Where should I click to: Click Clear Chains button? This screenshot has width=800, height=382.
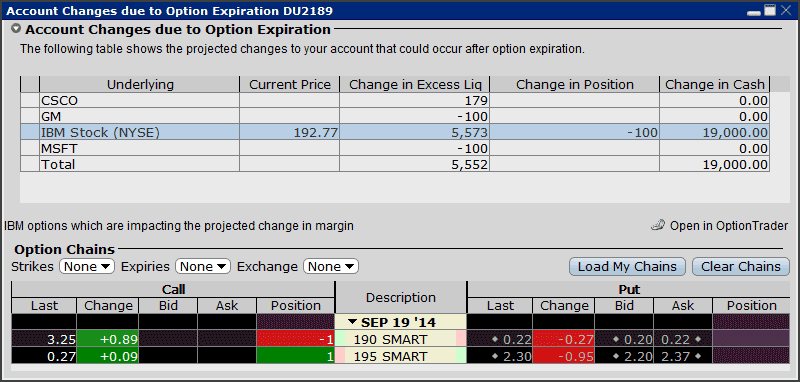(741, 266)
